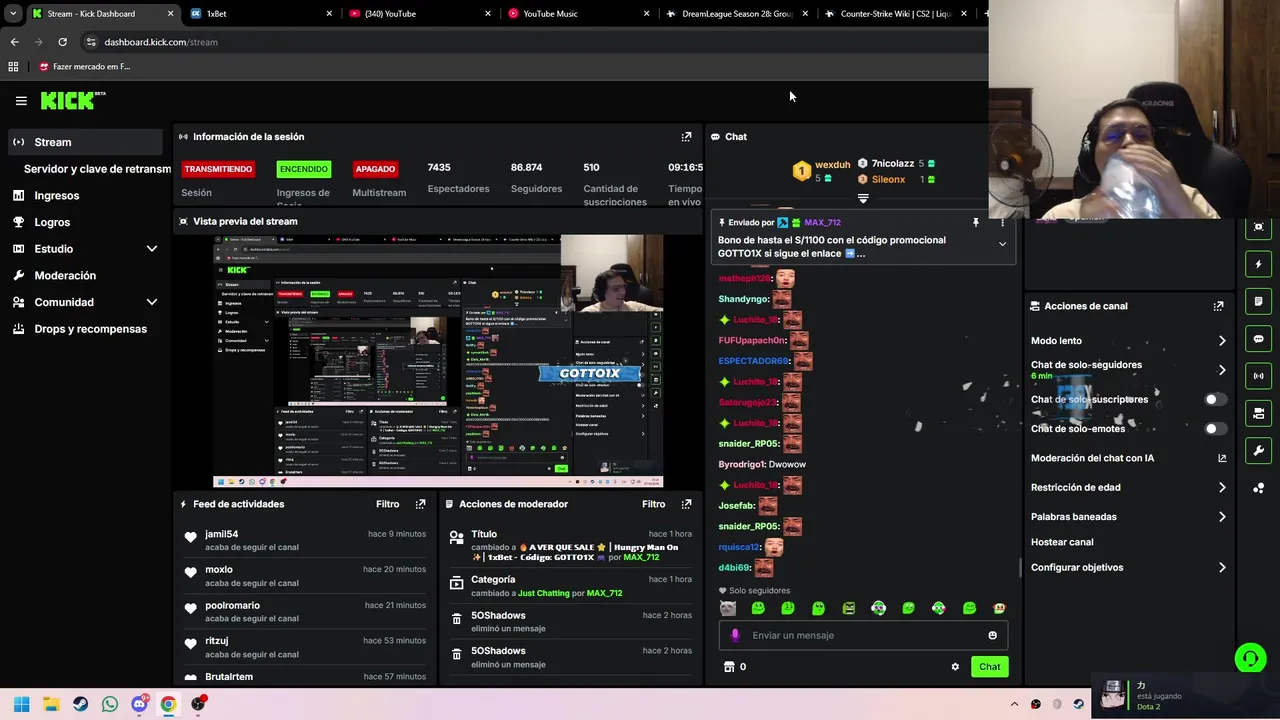Click the Just Chatting category link
This screenshot has height=720, width=1280.
point(543,593)
